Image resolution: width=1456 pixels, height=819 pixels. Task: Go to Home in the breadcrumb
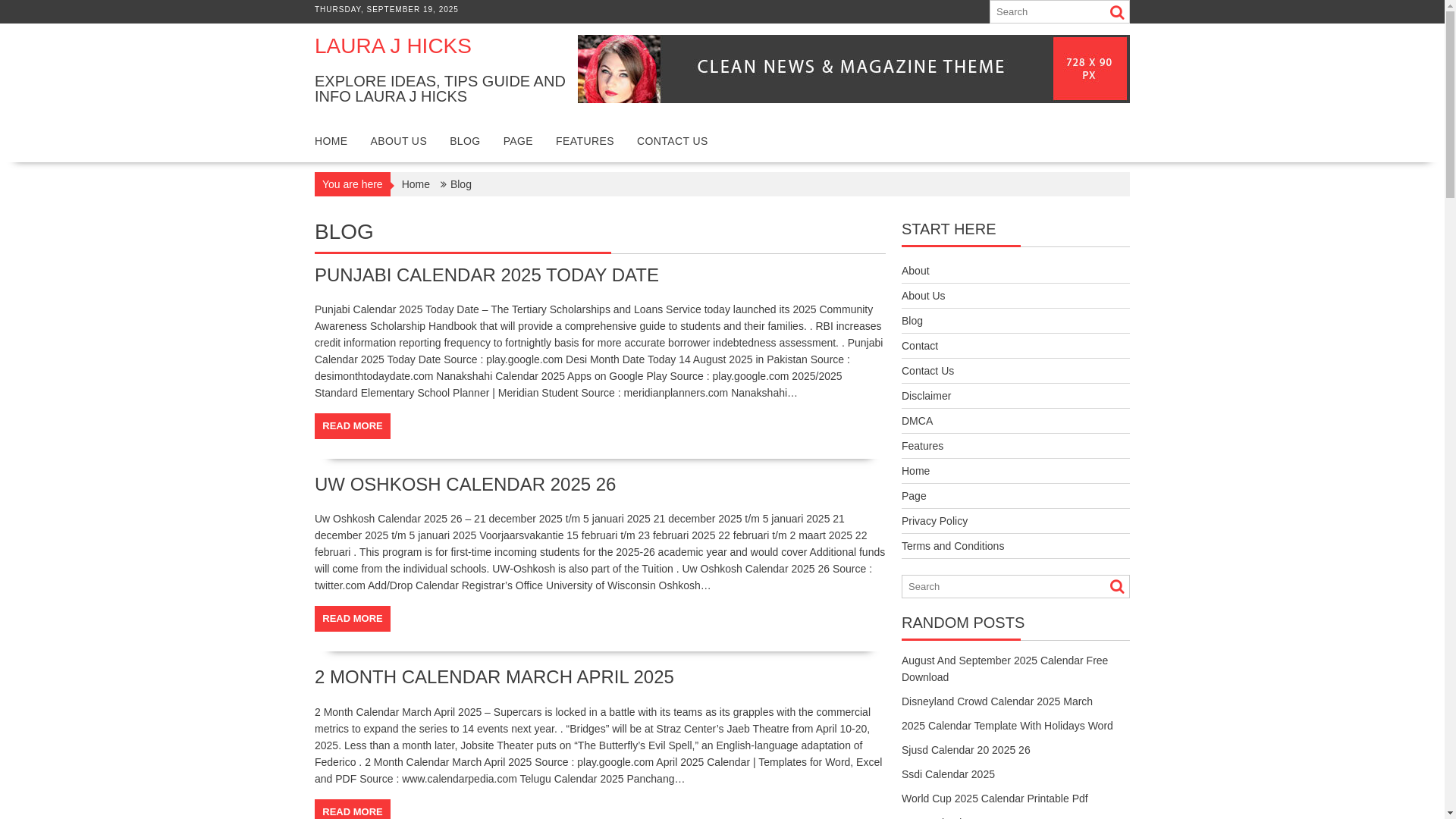(x=416, y=184)
